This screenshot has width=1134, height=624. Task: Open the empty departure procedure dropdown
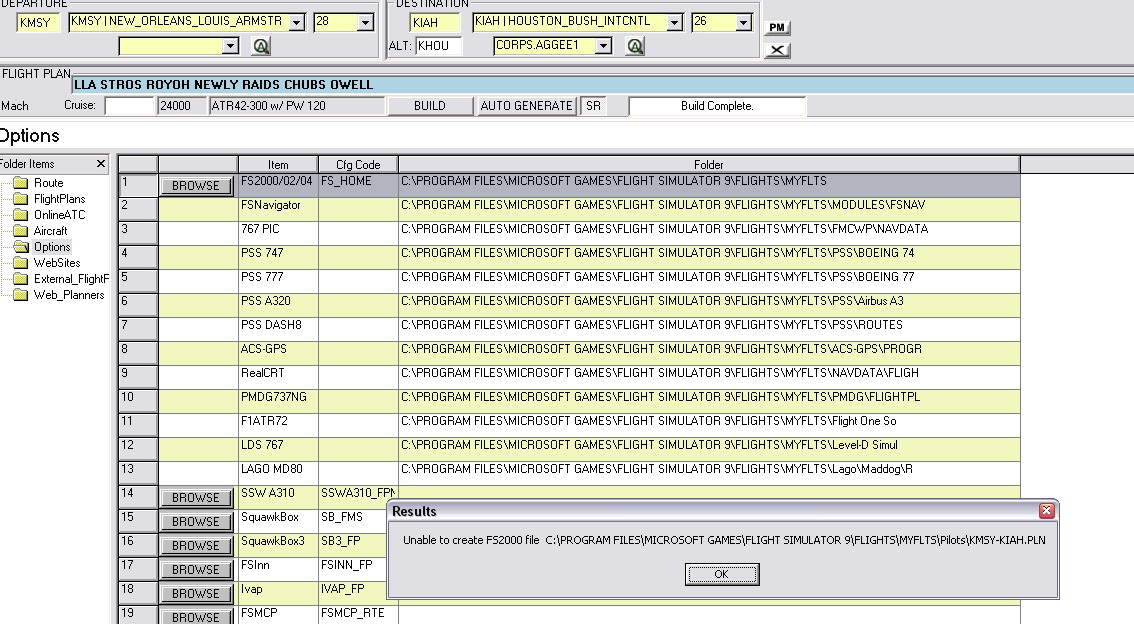pos(230,46)
